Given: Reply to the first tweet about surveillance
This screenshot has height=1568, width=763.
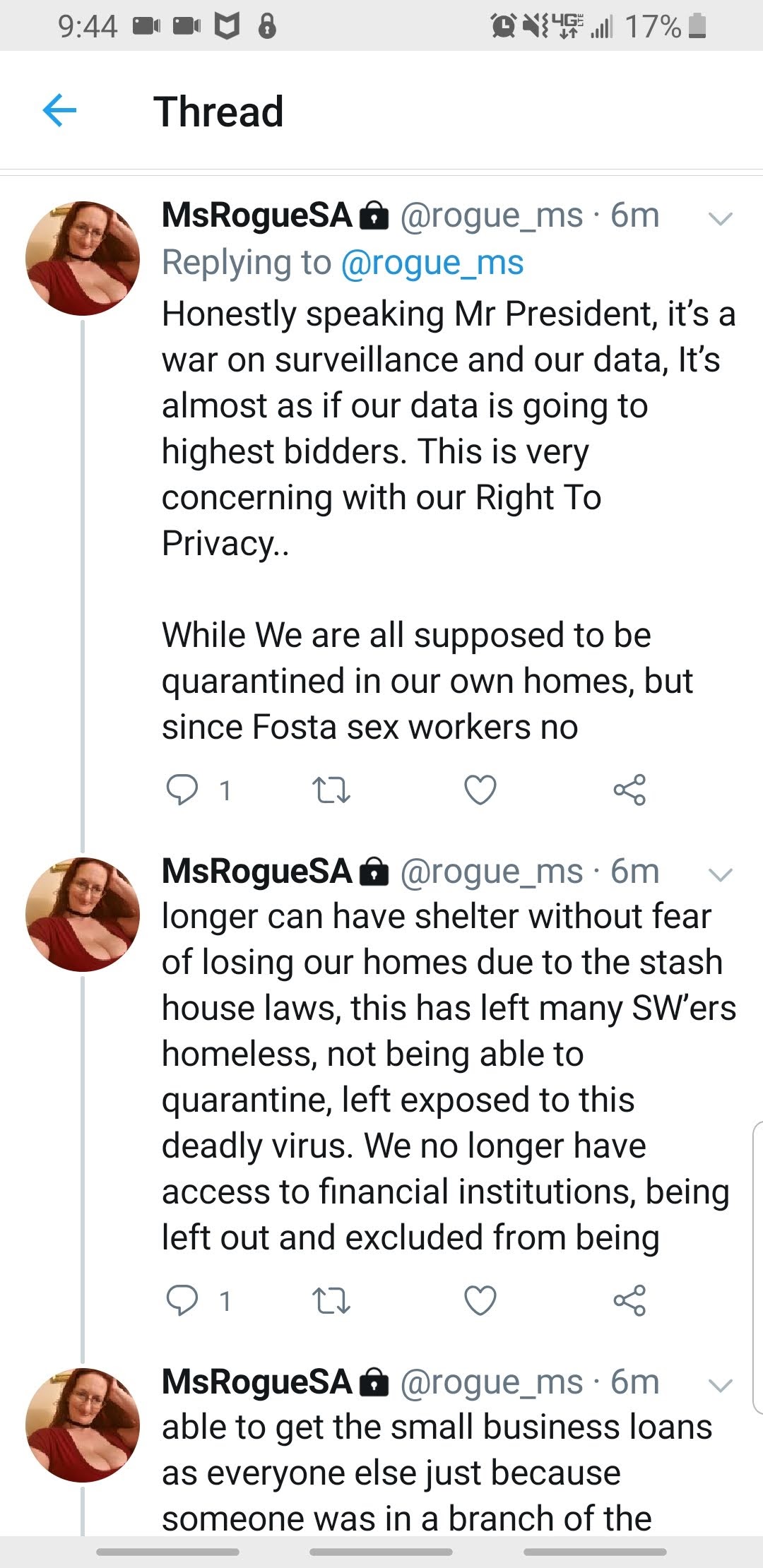Looking at the screenshot, I should [x=182, y=790].
